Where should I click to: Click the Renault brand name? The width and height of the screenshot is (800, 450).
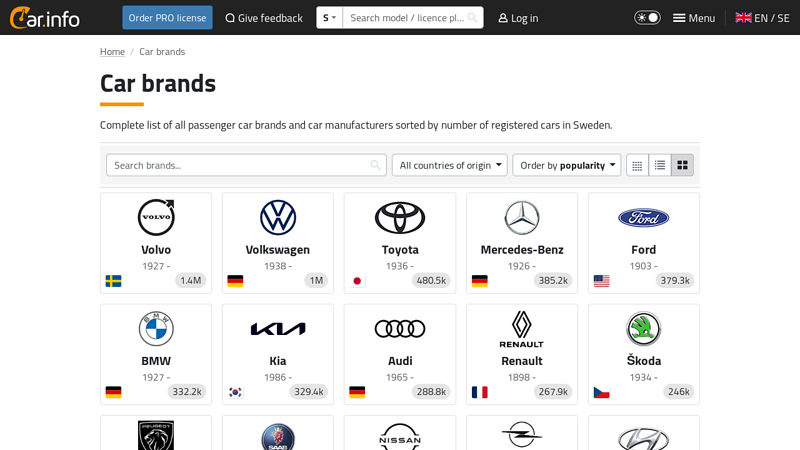(x=522, y=361)
